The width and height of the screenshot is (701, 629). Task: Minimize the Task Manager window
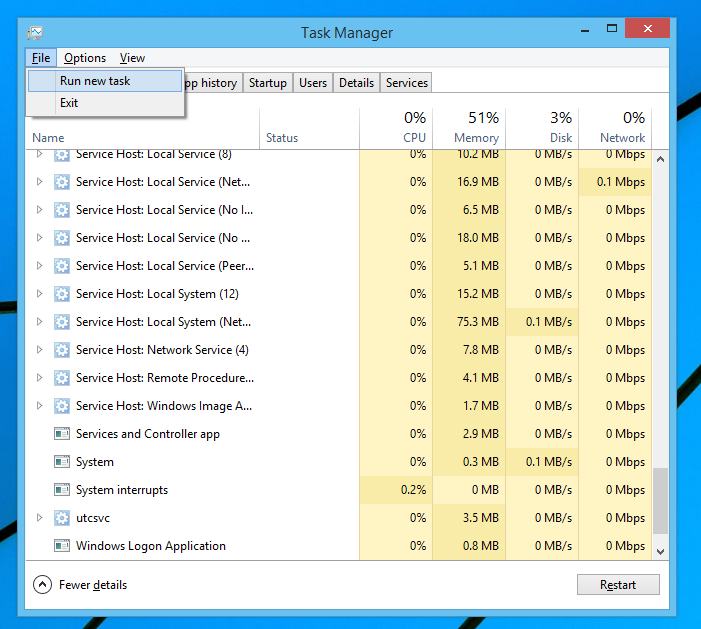tap(585, 30)
